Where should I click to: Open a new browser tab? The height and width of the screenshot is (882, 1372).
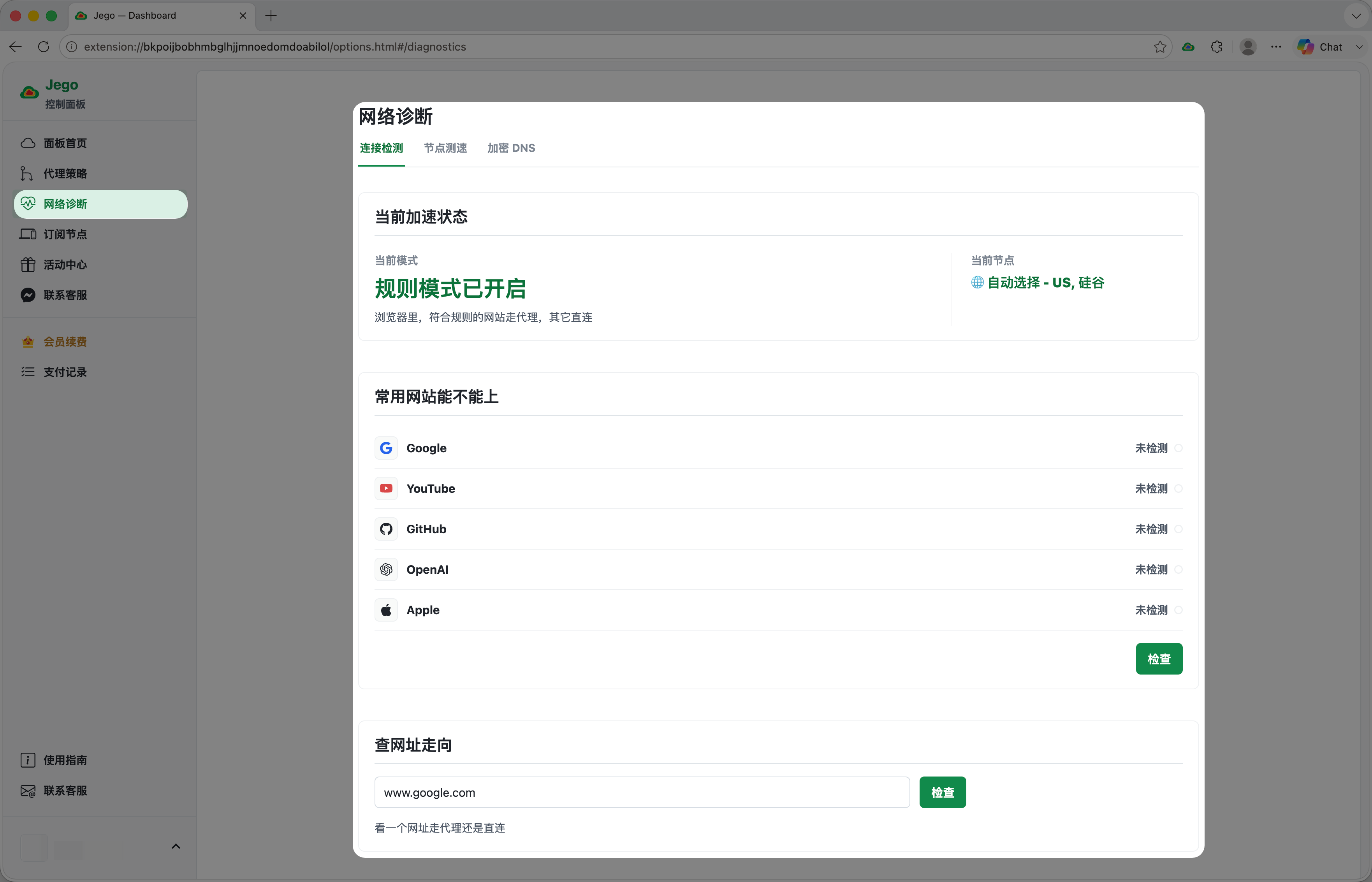271,16
